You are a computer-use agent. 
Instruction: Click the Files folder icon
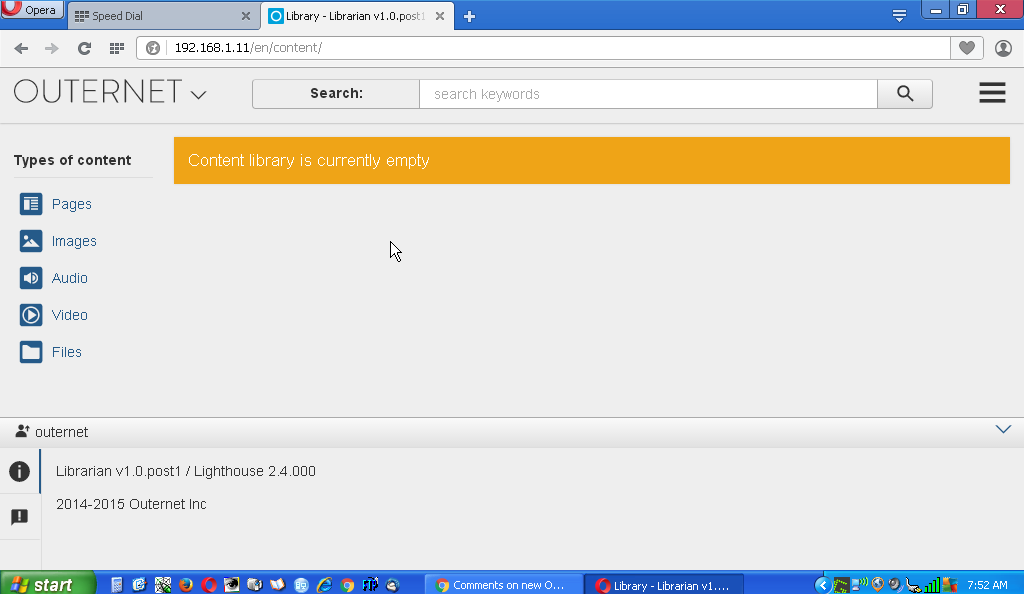pyautogui.click(x=31, y=352)
